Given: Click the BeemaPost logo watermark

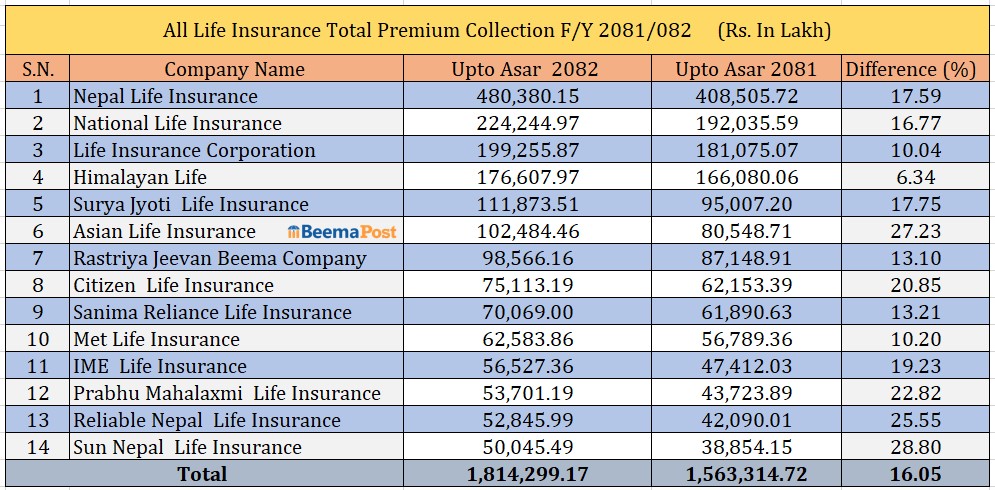Looking at the screenshot, I should [x=342, y=232].
